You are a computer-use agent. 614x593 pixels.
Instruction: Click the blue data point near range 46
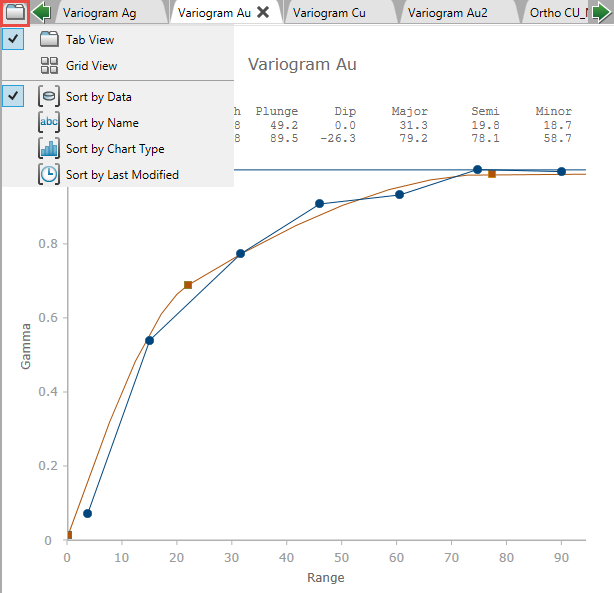pyautogui.click(x=320, y=203)
